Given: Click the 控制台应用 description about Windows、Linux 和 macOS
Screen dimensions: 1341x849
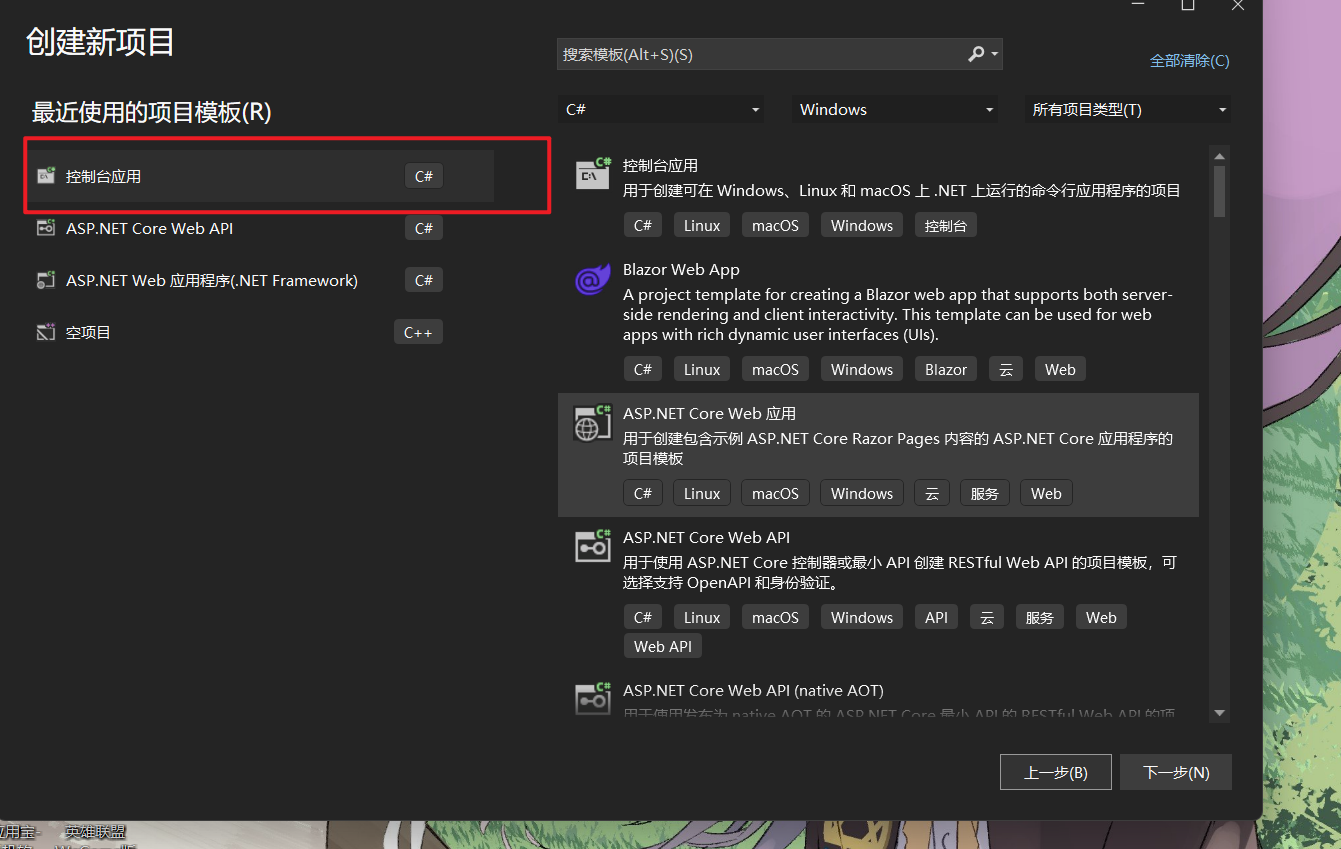Looking at the screenshot, I should 902,190.
